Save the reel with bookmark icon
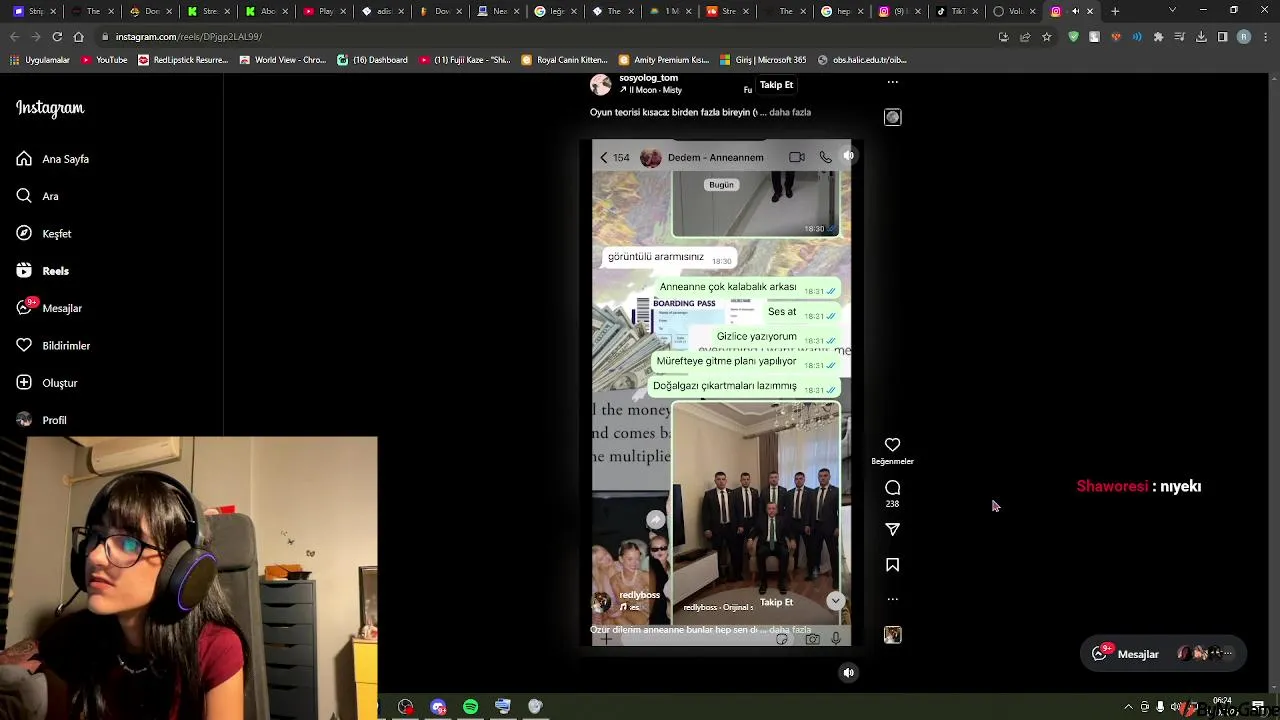Screen dimensions: 1280x720 (892, 565)
